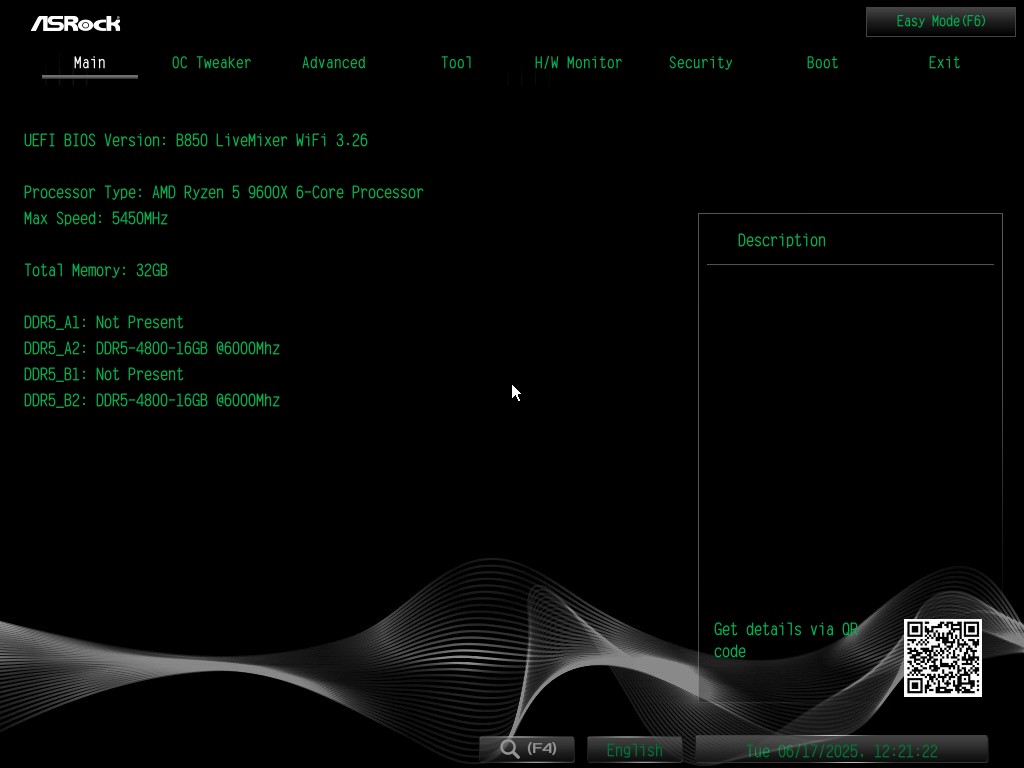Click DDR5_B2 memory slot row
This screenshot has width=1024, height=768.
coord(152,400)
